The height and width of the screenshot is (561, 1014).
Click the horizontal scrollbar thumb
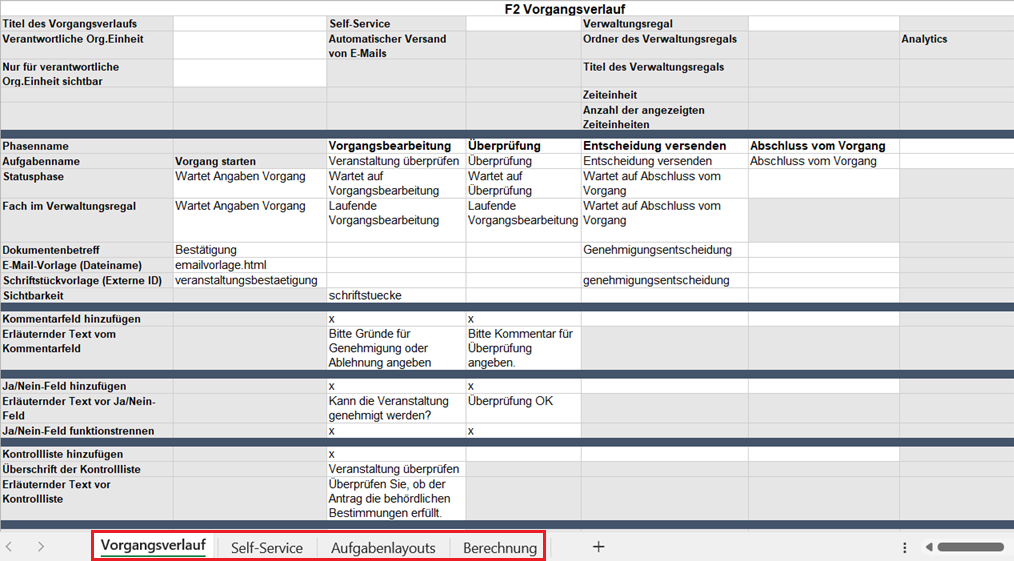tap(970, 547)
